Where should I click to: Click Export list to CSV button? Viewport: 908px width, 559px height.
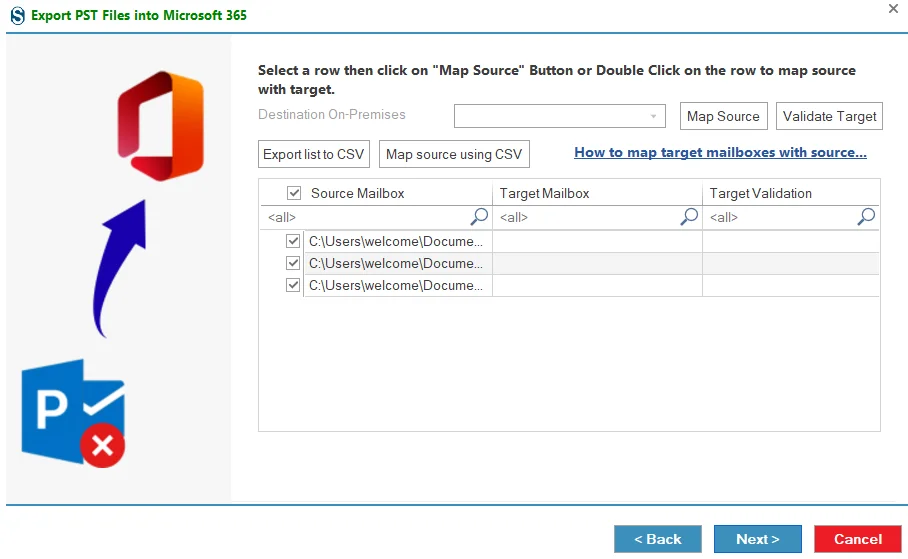pyautogui.click(x=314, y=154)
